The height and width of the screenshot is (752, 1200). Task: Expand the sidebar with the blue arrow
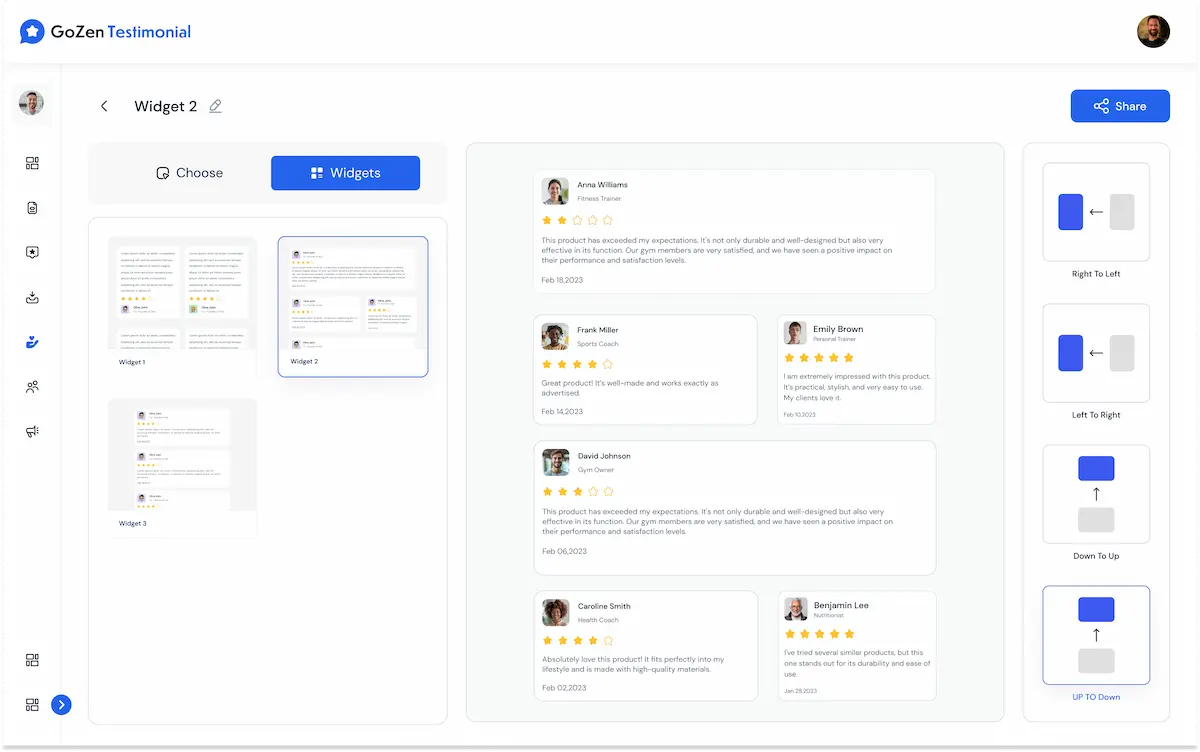pos(61,705)
